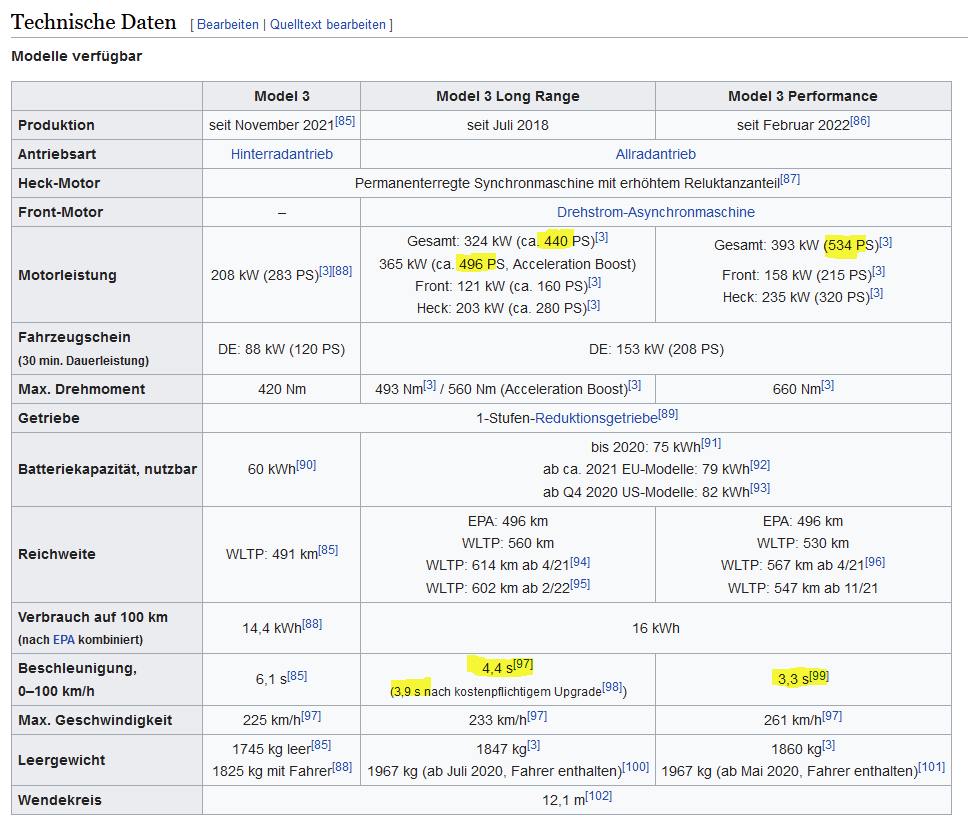Click the DE: 153 kW (208 PS) cell
Image resolution: width=968 pixels, height=831 pixels.
656,349
